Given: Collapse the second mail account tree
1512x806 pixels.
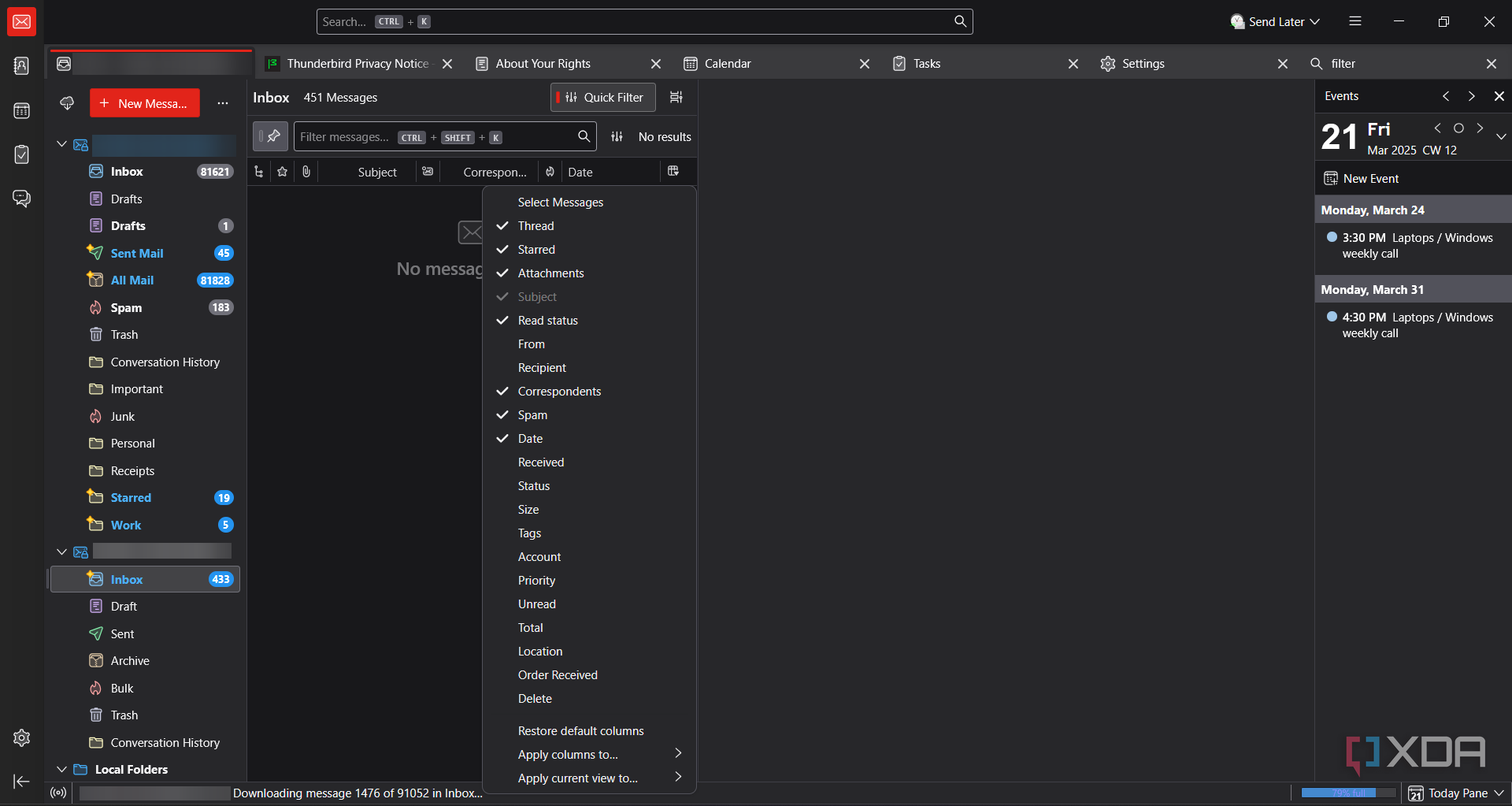Looking at the screenshot, I should pyautogui.click(x=61, y=552).
